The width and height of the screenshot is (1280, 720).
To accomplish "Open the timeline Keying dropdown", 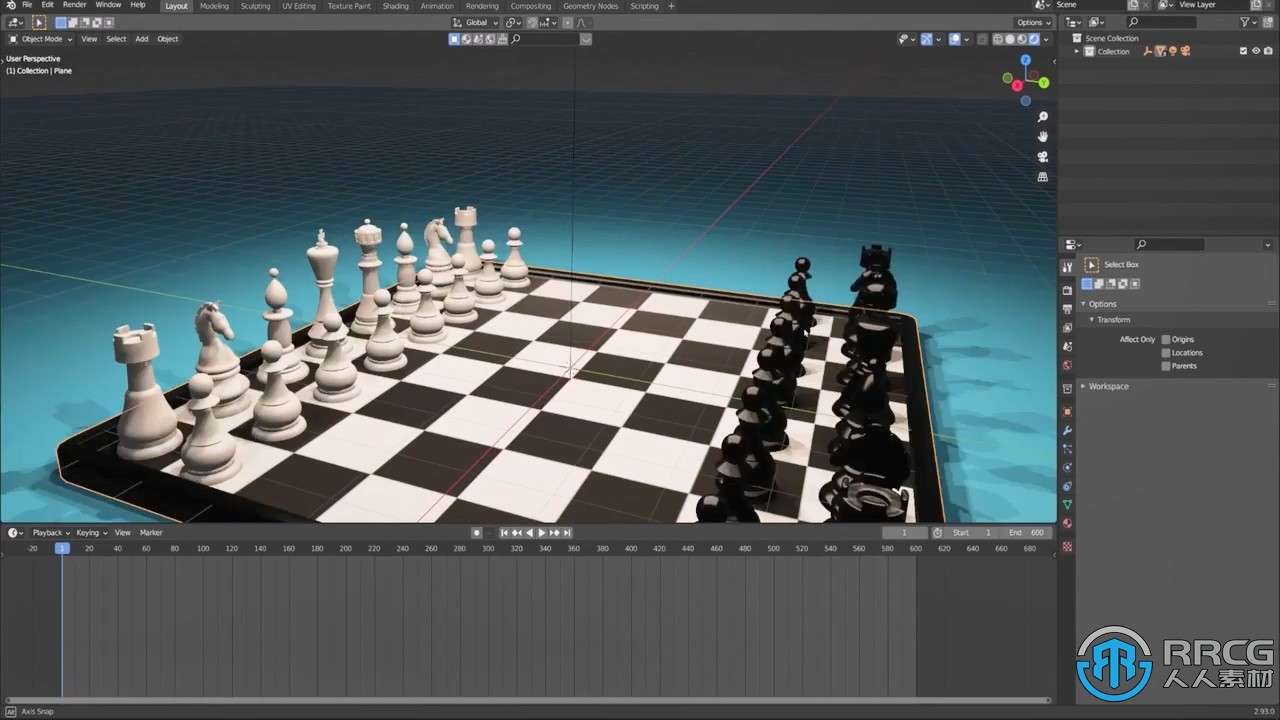I will tap(91, 533).
